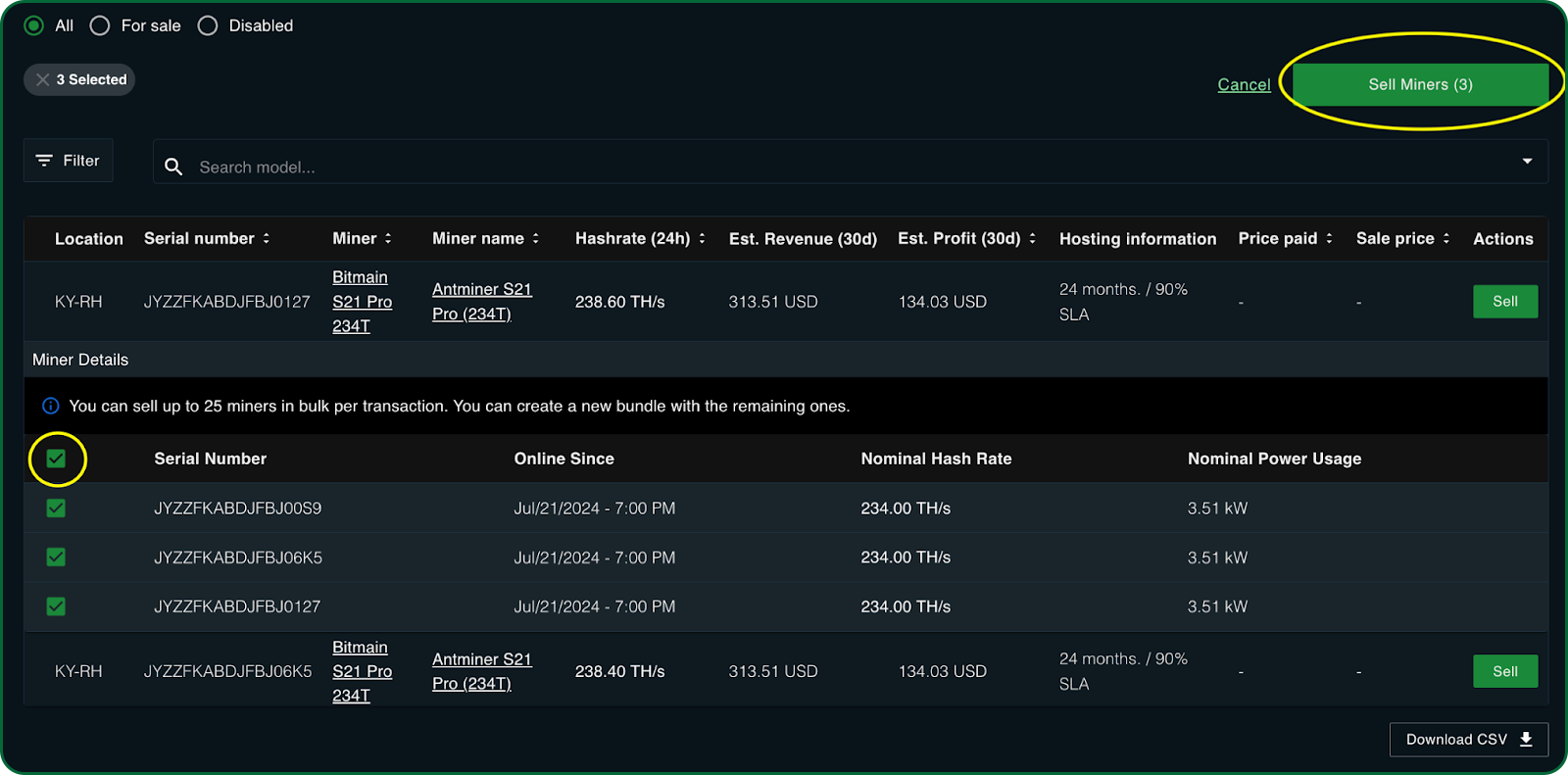Viewport: 1568px width, 775px height.
Task: Click the Online Since column header
Action: point(563,459)
